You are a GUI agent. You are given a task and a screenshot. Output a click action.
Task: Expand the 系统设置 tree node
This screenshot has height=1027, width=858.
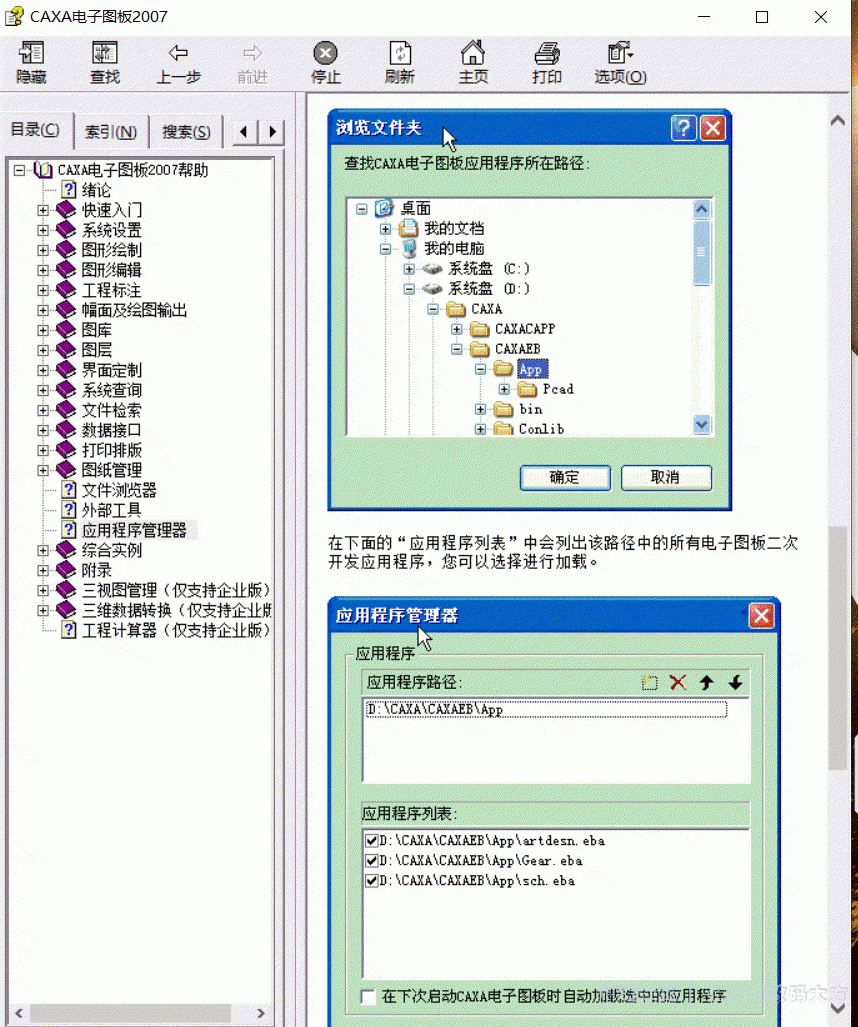point(43,230)
